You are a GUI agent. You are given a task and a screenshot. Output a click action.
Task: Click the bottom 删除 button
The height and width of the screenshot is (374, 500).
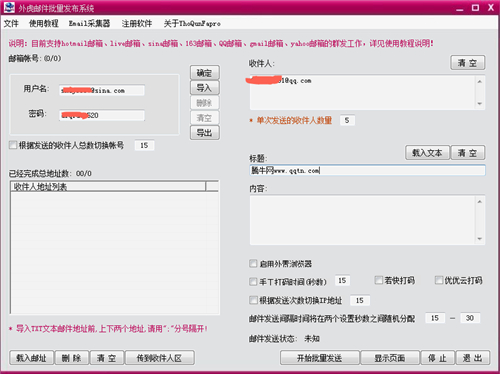point(72,358)
